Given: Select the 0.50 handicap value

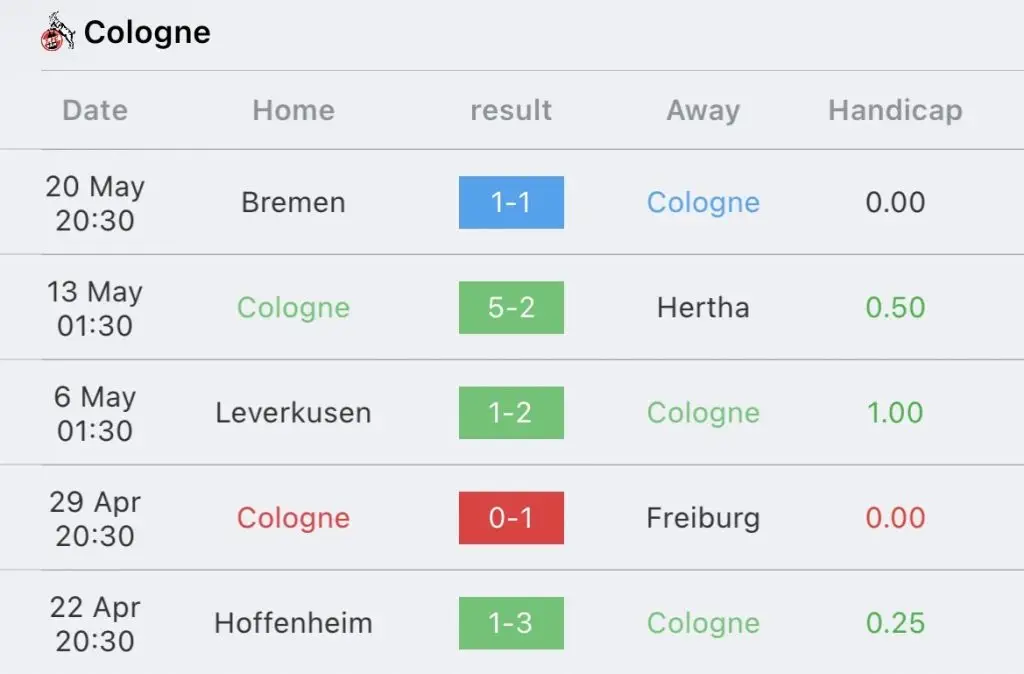Looking at the screenshot, I should [895, 308].
